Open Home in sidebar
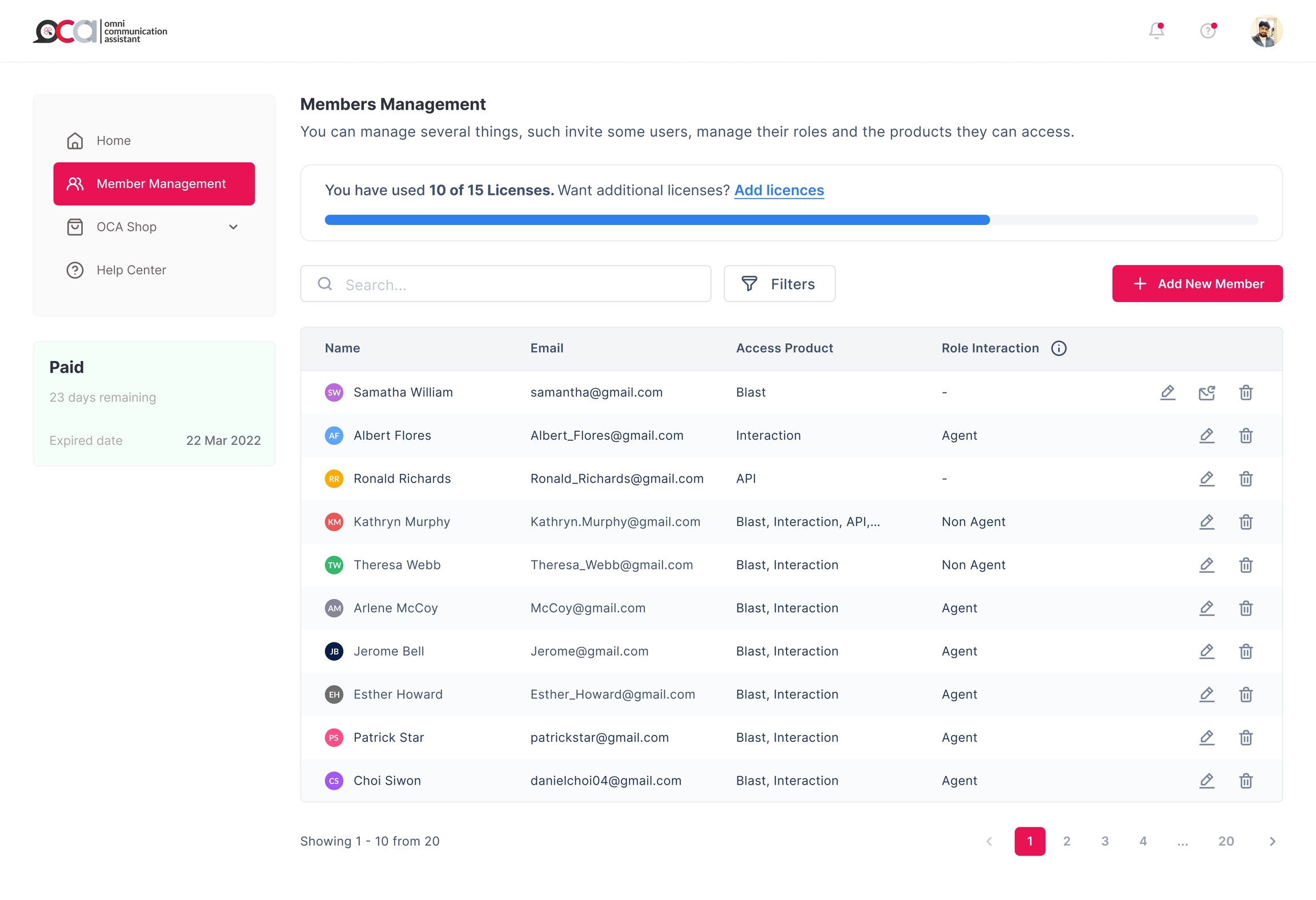The height and width of the screenshot is (900, 1316). click(x=114, y=140)
